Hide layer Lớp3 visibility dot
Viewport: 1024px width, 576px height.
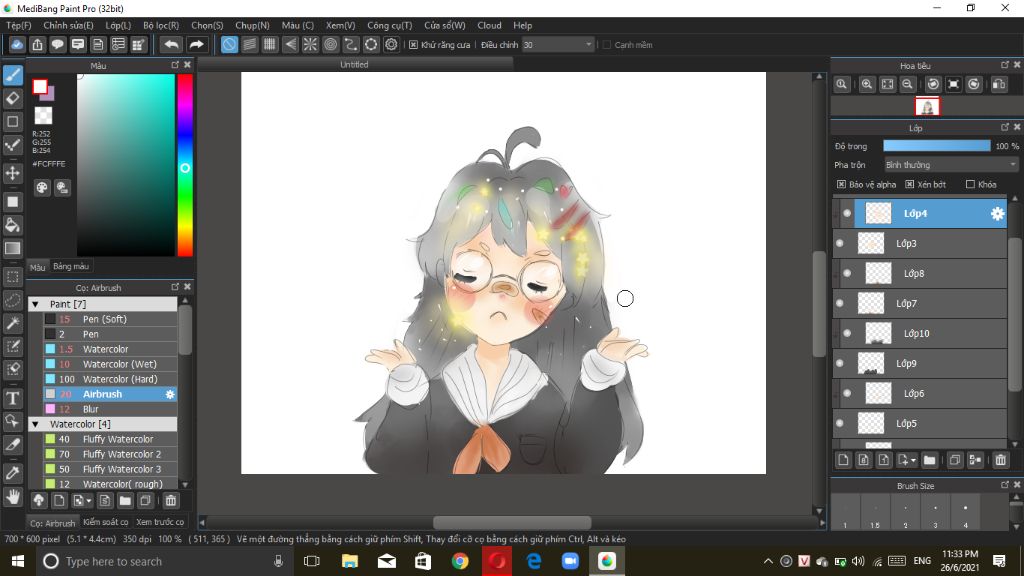pos(840,244)
